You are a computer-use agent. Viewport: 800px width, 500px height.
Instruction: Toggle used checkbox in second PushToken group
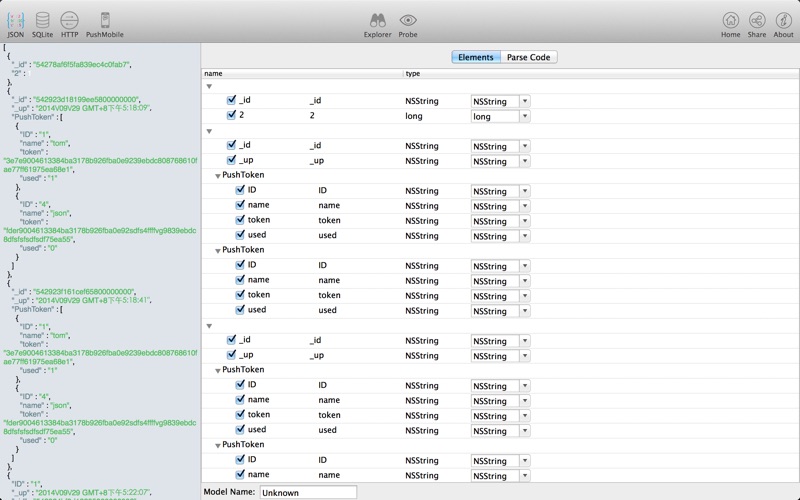240,309
